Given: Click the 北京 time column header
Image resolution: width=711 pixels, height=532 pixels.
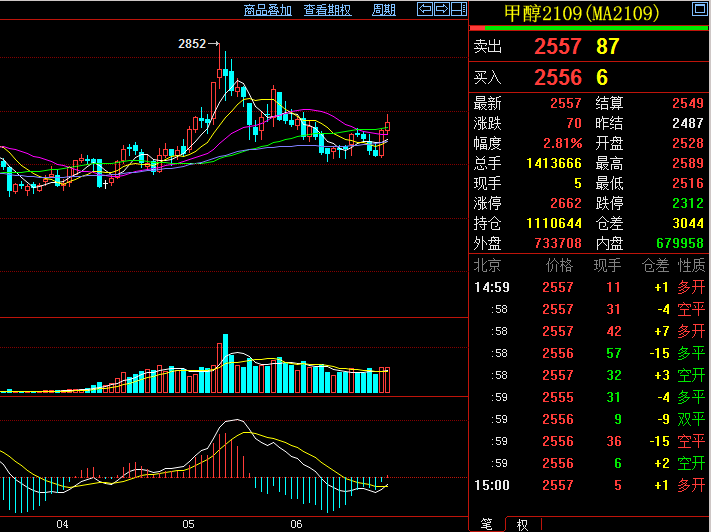Looking at the screenshot, I should tap(487, 265).
